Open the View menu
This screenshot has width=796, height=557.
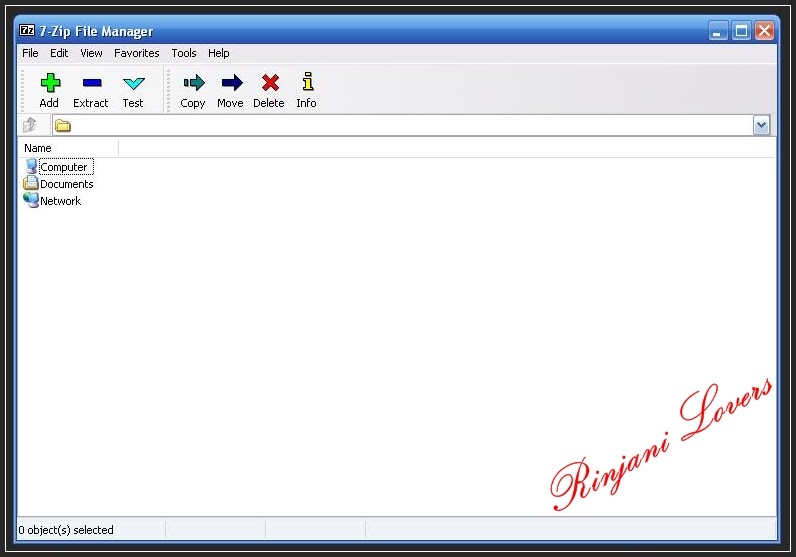pyautogui.click(x=91, y=53)
